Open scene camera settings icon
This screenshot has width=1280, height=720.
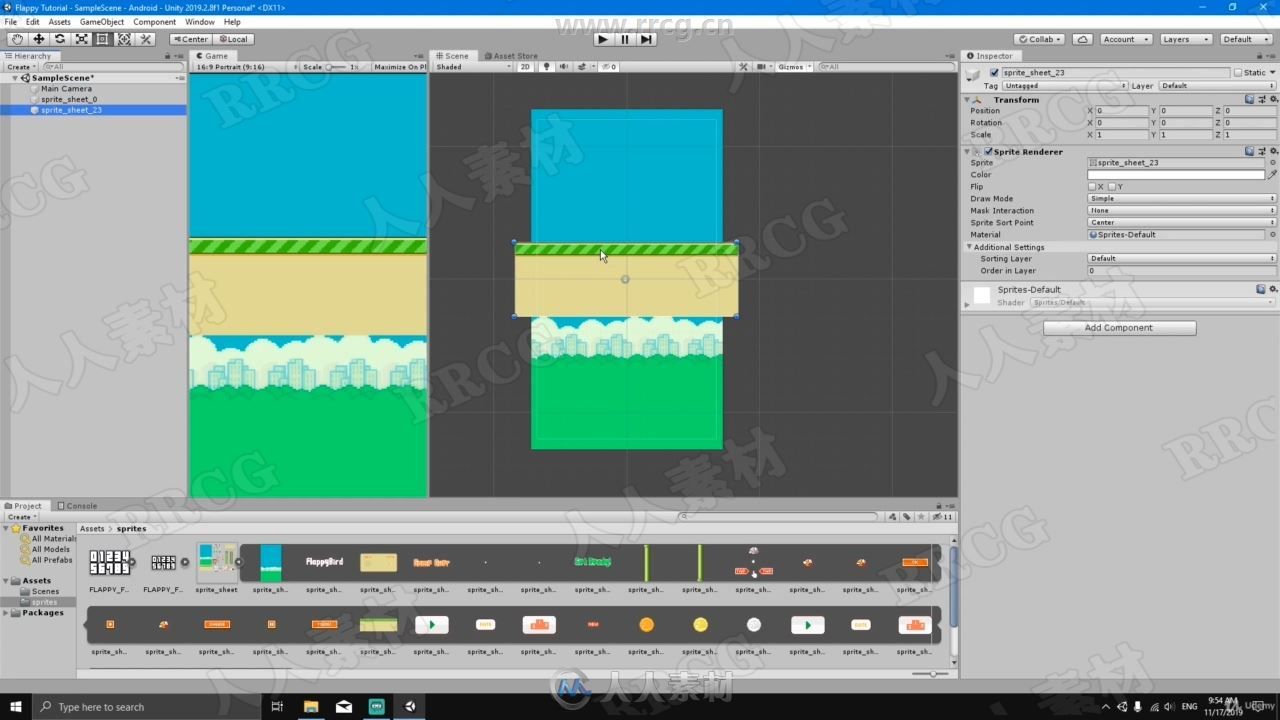tap(764, 67)
